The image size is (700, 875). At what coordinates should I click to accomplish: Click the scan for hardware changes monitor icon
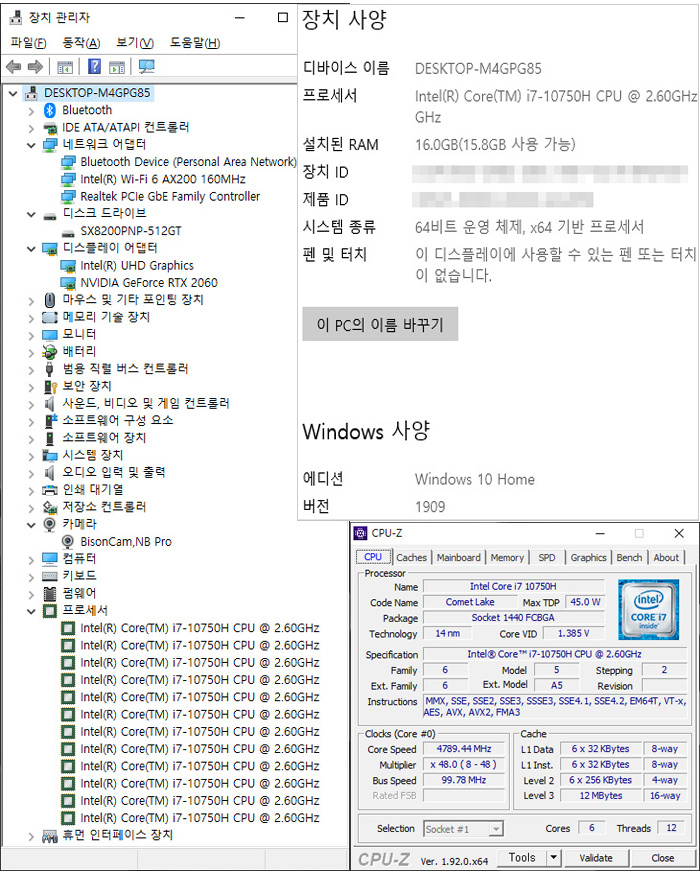pyautogui.click(x=146, y=67)
